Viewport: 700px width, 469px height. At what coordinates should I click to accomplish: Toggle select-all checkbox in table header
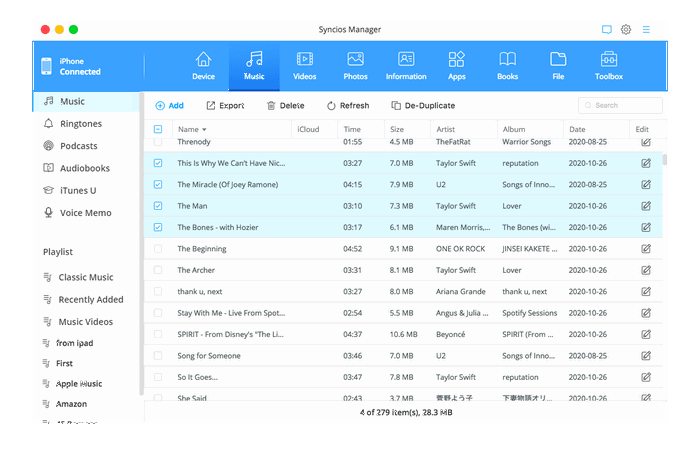point(158,129)
